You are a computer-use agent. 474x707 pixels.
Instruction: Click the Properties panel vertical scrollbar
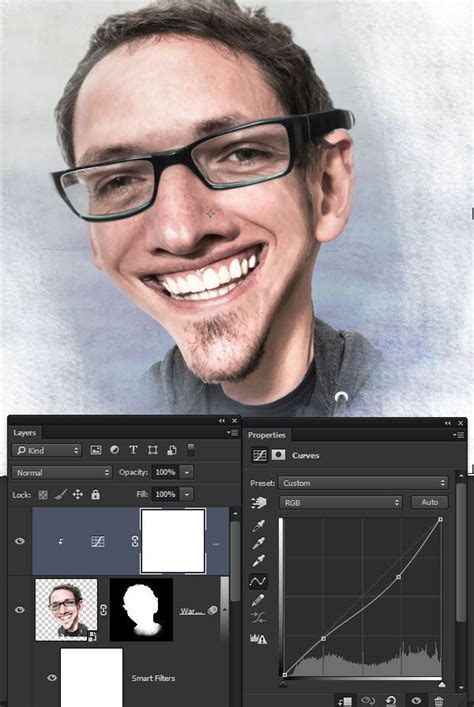[460, 553]
